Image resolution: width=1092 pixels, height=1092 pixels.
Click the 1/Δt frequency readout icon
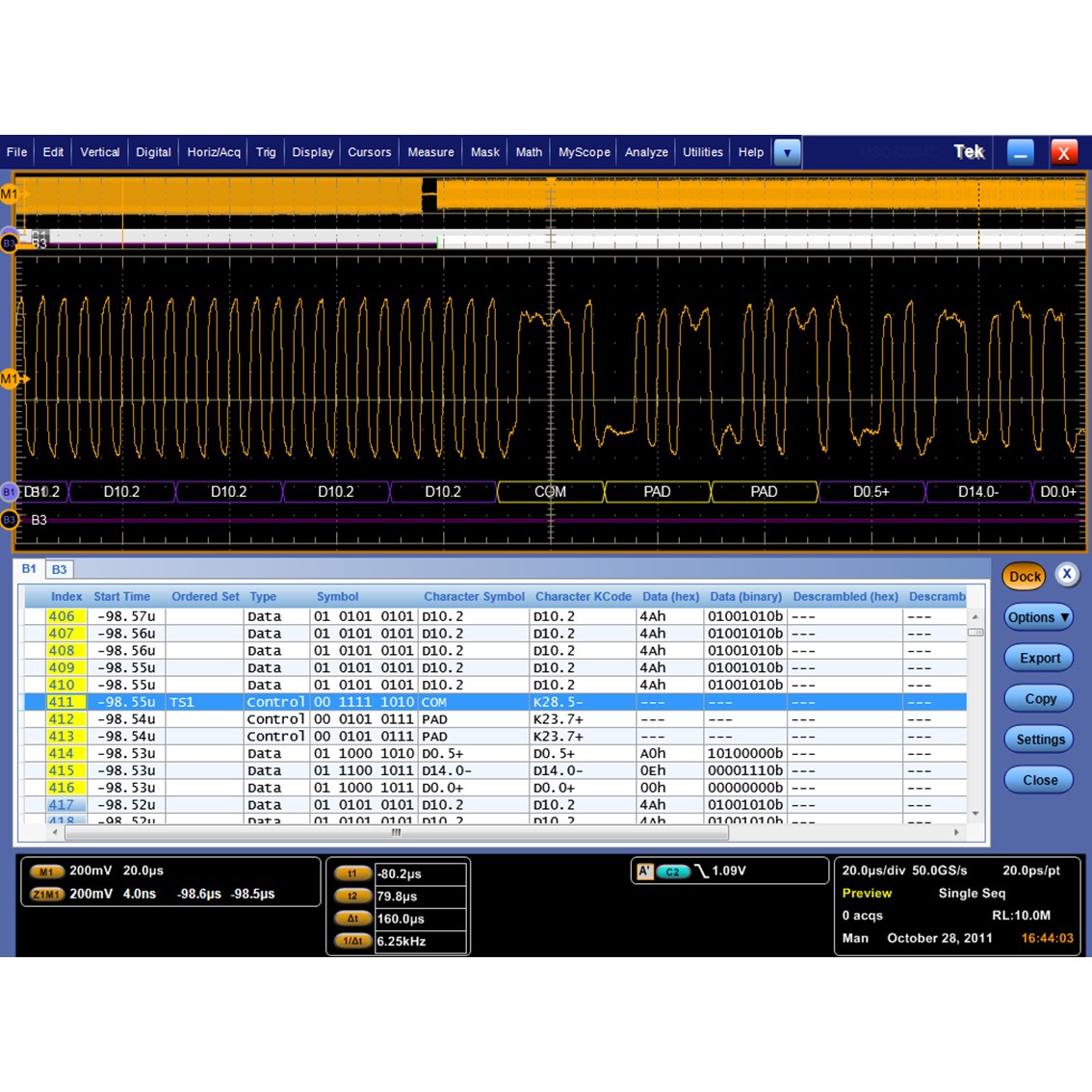[x=352, y=941]
